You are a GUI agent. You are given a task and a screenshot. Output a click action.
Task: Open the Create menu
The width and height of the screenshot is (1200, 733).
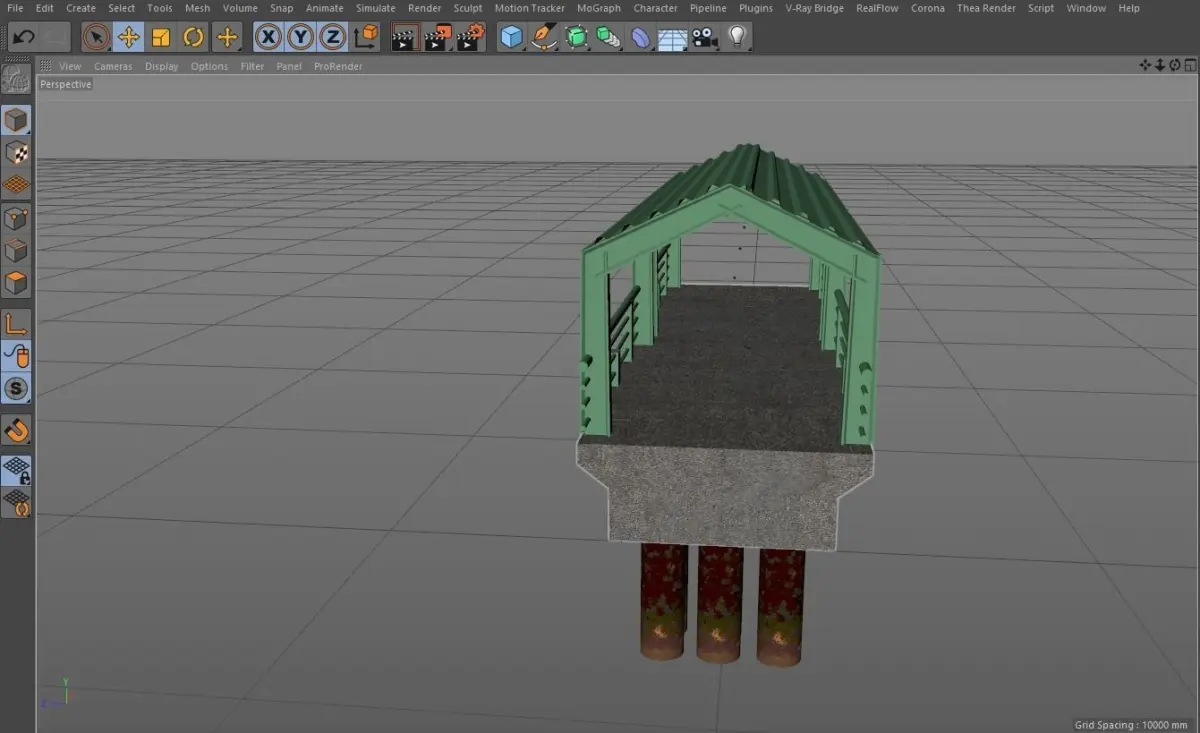pyautogui.click(x=81, y=8)
